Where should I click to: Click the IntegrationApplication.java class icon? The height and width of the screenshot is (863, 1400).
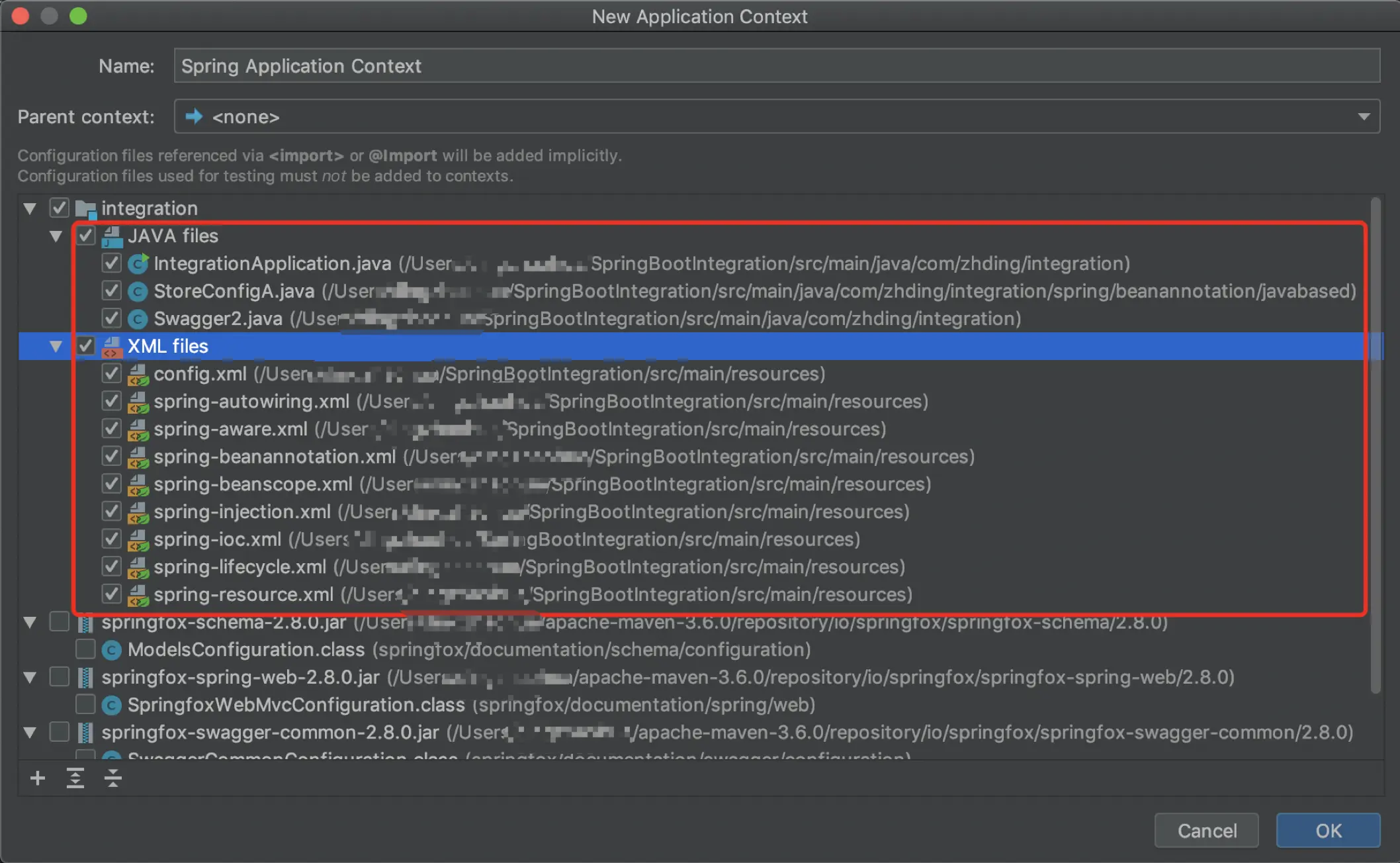[138, 263]
